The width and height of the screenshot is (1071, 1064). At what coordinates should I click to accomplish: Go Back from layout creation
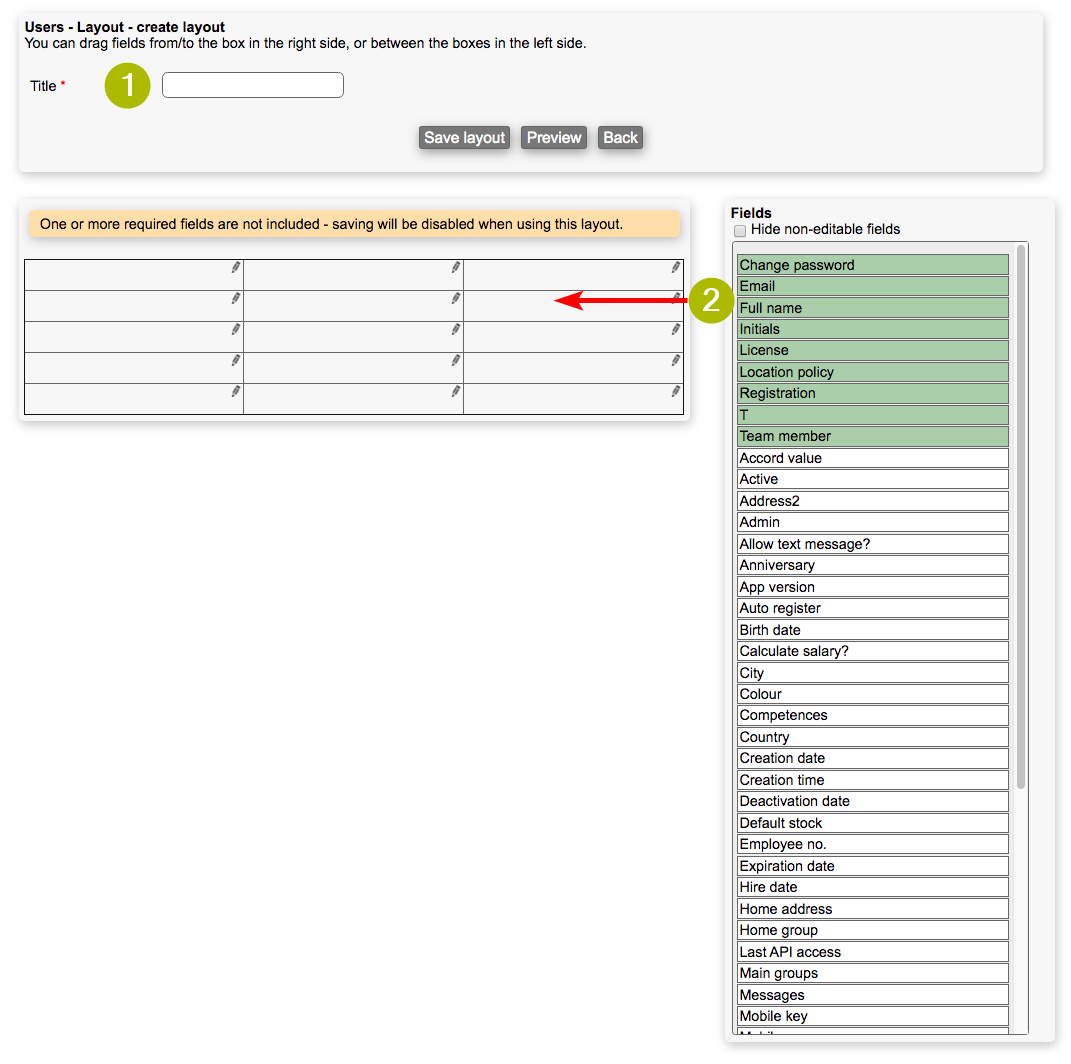pyautogui.click(x=620, y=138)
